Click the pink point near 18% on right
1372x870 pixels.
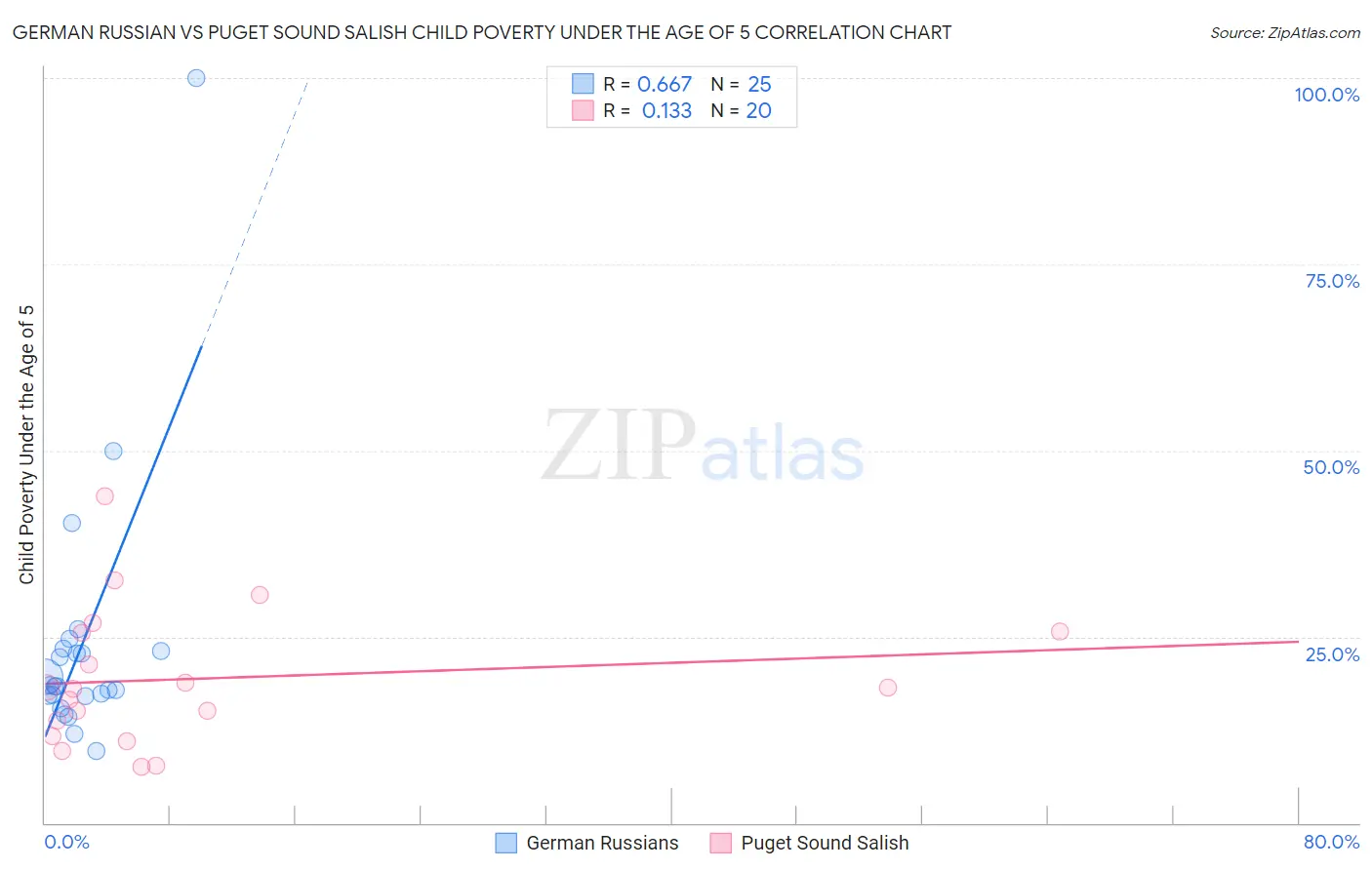887,688
